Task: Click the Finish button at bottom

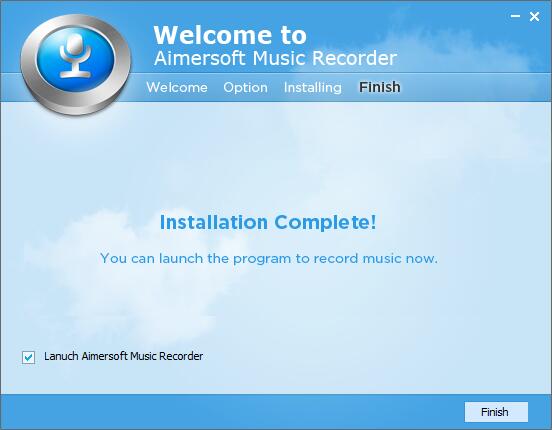Action: 496,412
